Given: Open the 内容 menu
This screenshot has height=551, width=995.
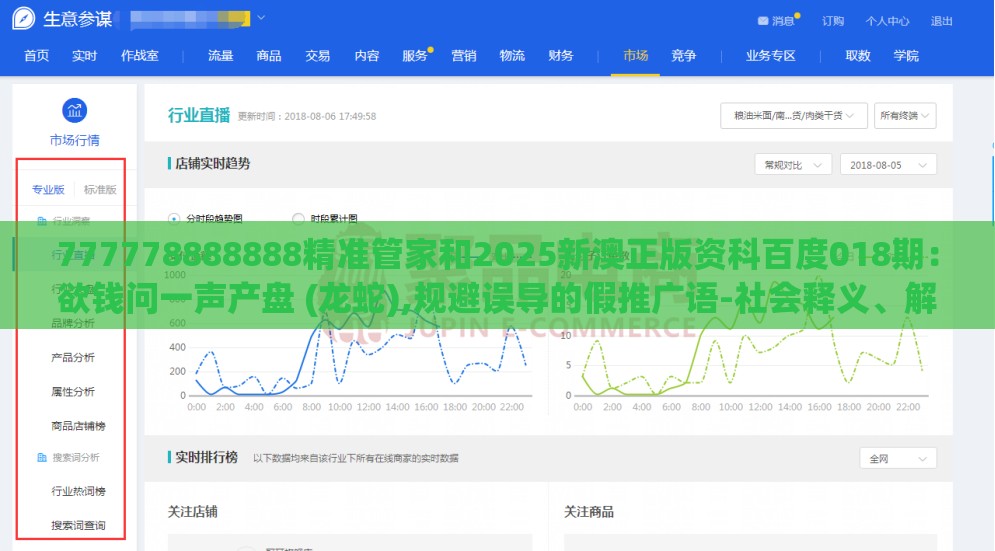Looking at the screenshot, I should point(367,56).
